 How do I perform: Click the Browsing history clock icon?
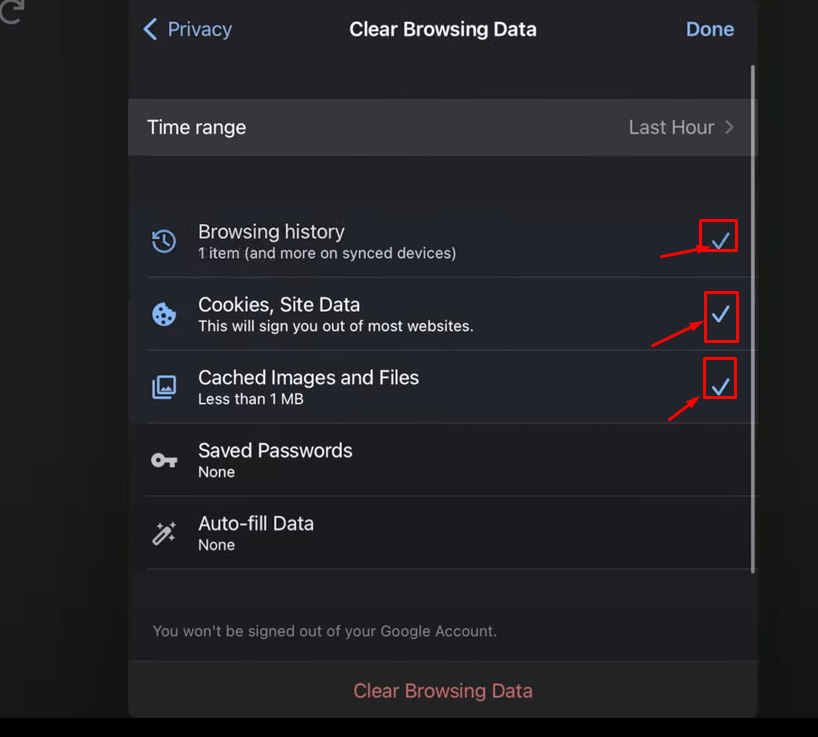point(164,241)
